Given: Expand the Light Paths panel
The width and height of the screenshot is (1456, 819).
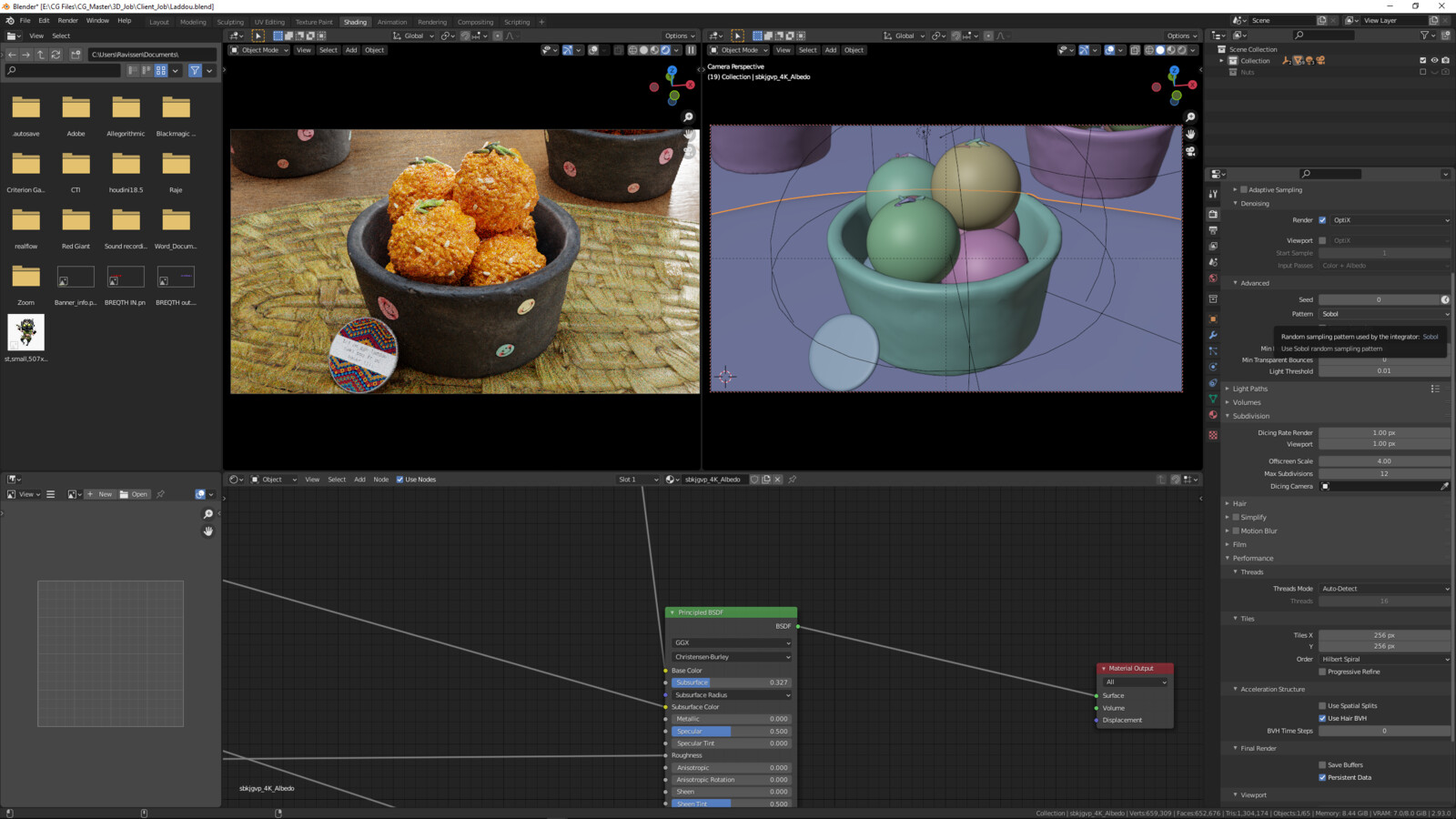Looking at the screenshot, I should click(1249, 389).
